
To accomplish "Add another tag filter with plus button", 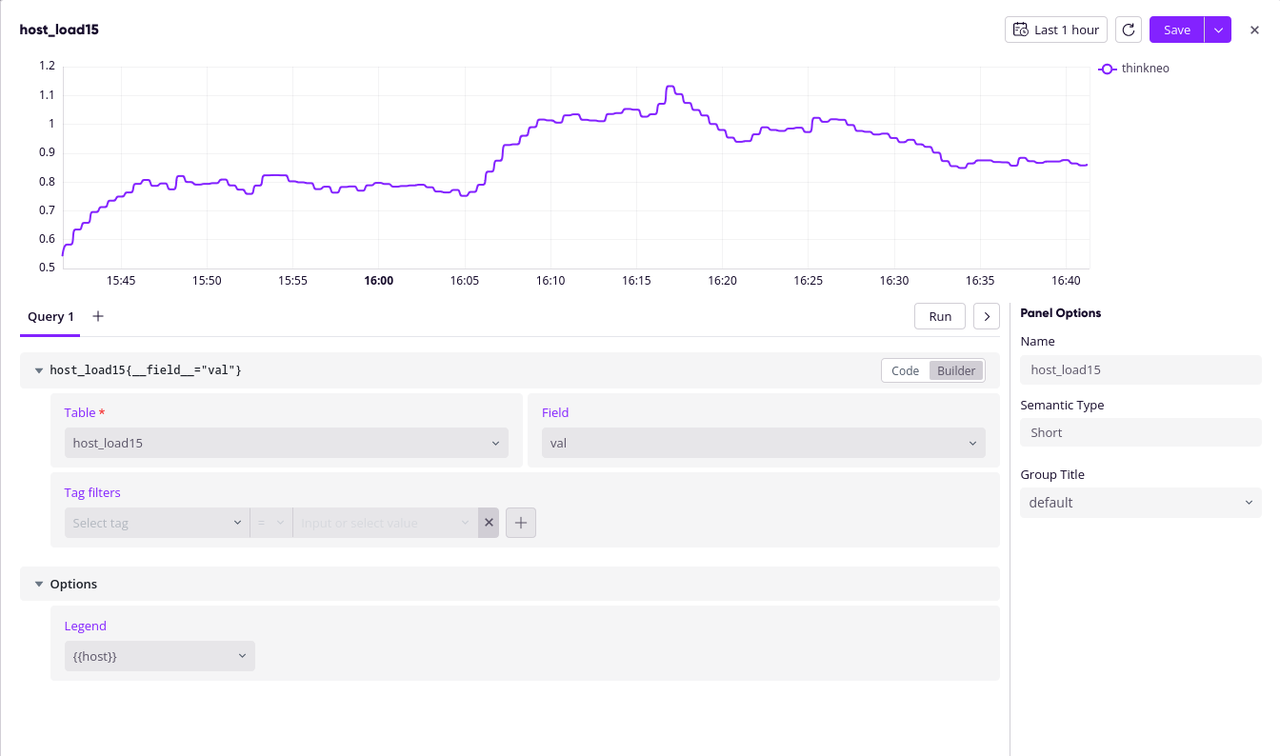I will [x=521, y=523].
